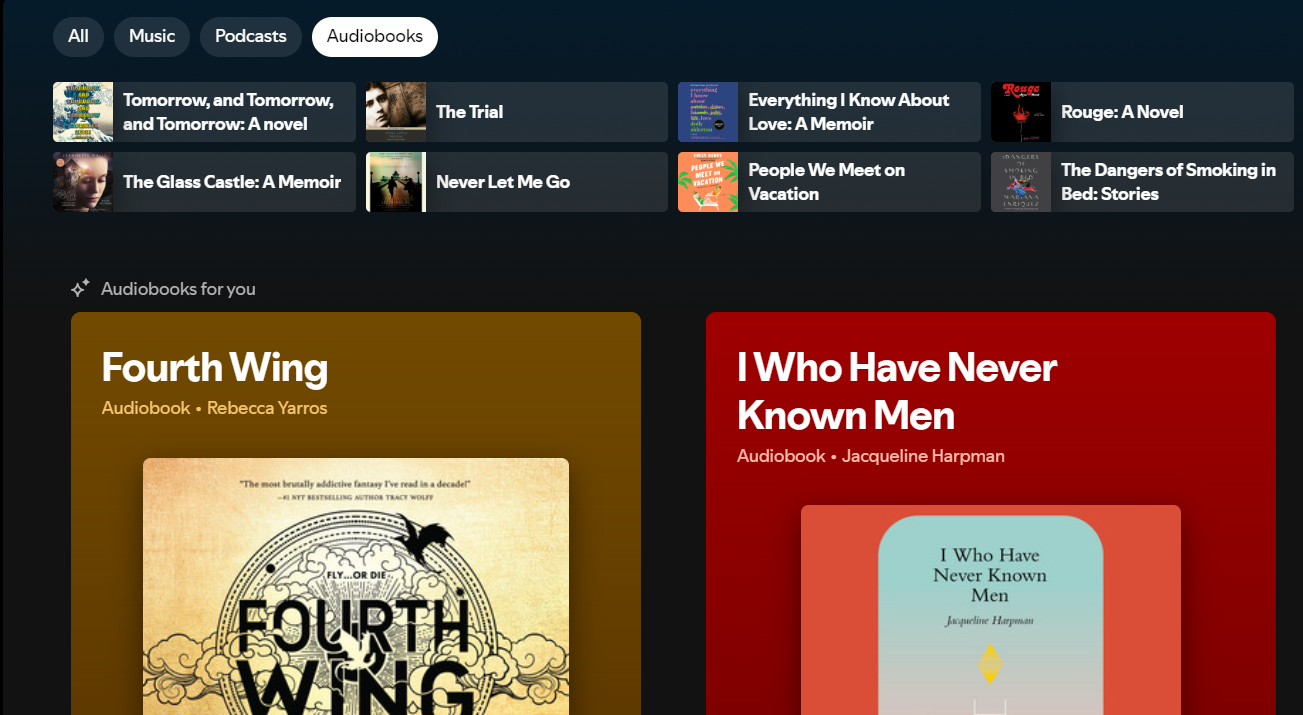Open The Glass Castle: A Memoir

[x=204, y=182]
